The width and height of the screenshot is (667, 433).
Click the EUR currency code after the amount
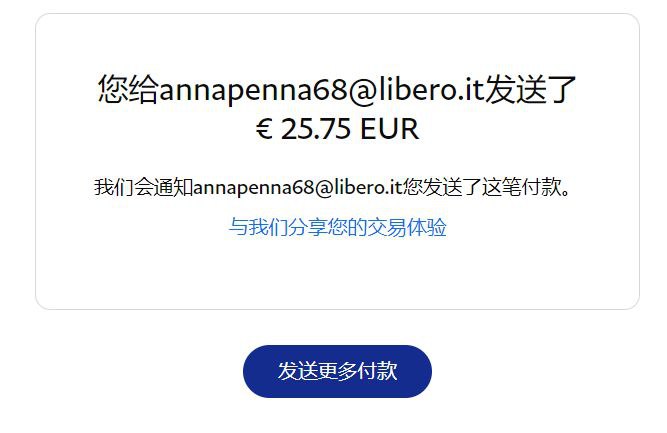pyautogui.click(x=389, y=128)
